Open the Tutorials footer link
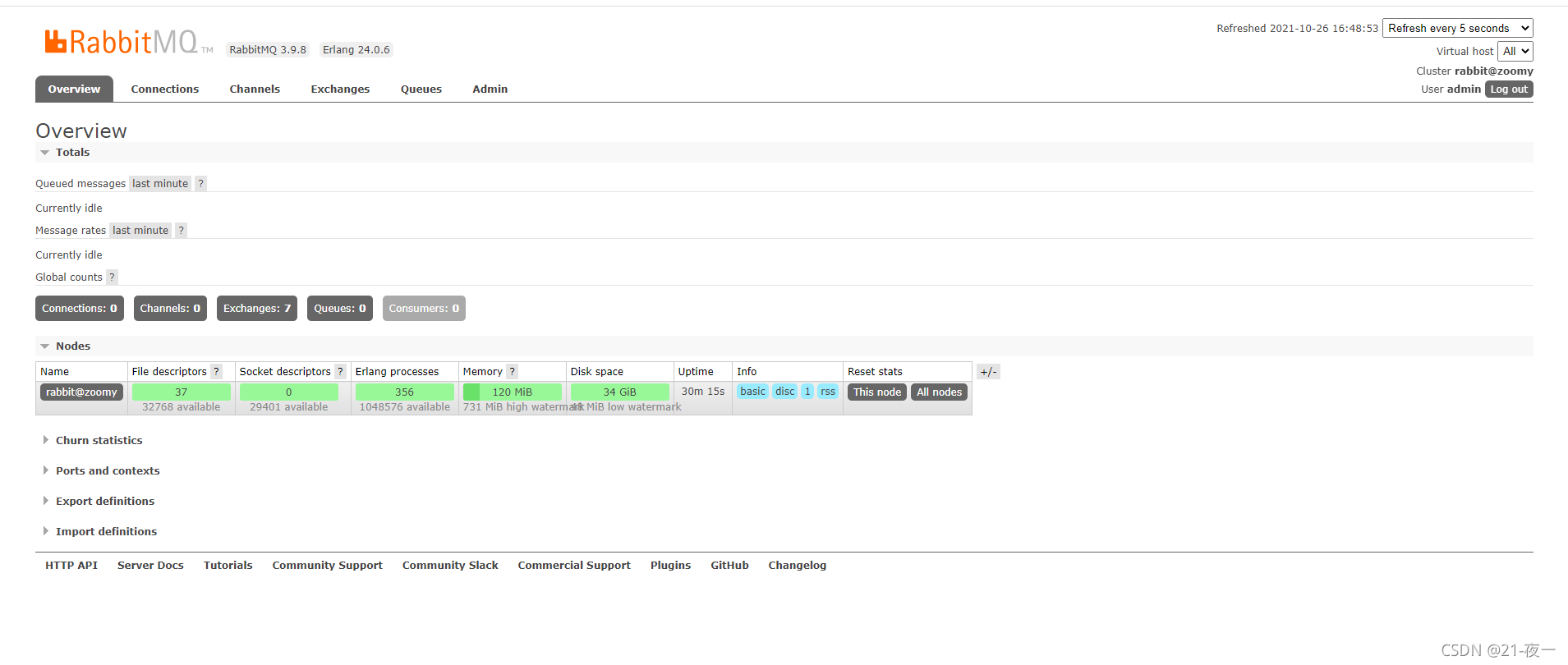This screenshot has width=1568, height=665. pyautogui.click(x=228, y=566)
